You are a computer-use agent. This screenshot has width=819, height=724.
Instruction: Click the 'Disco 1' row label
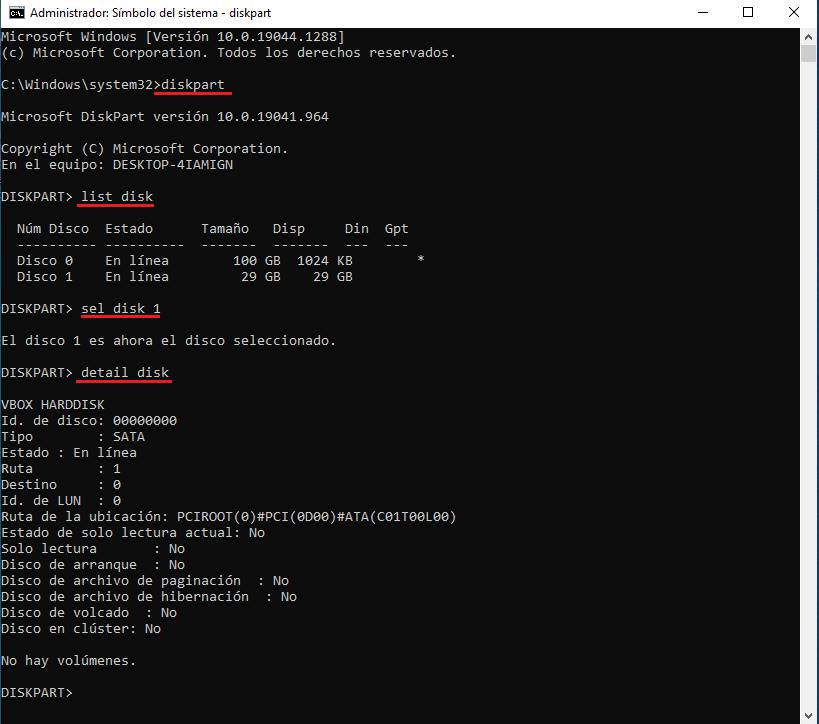(x=44, y=276)
